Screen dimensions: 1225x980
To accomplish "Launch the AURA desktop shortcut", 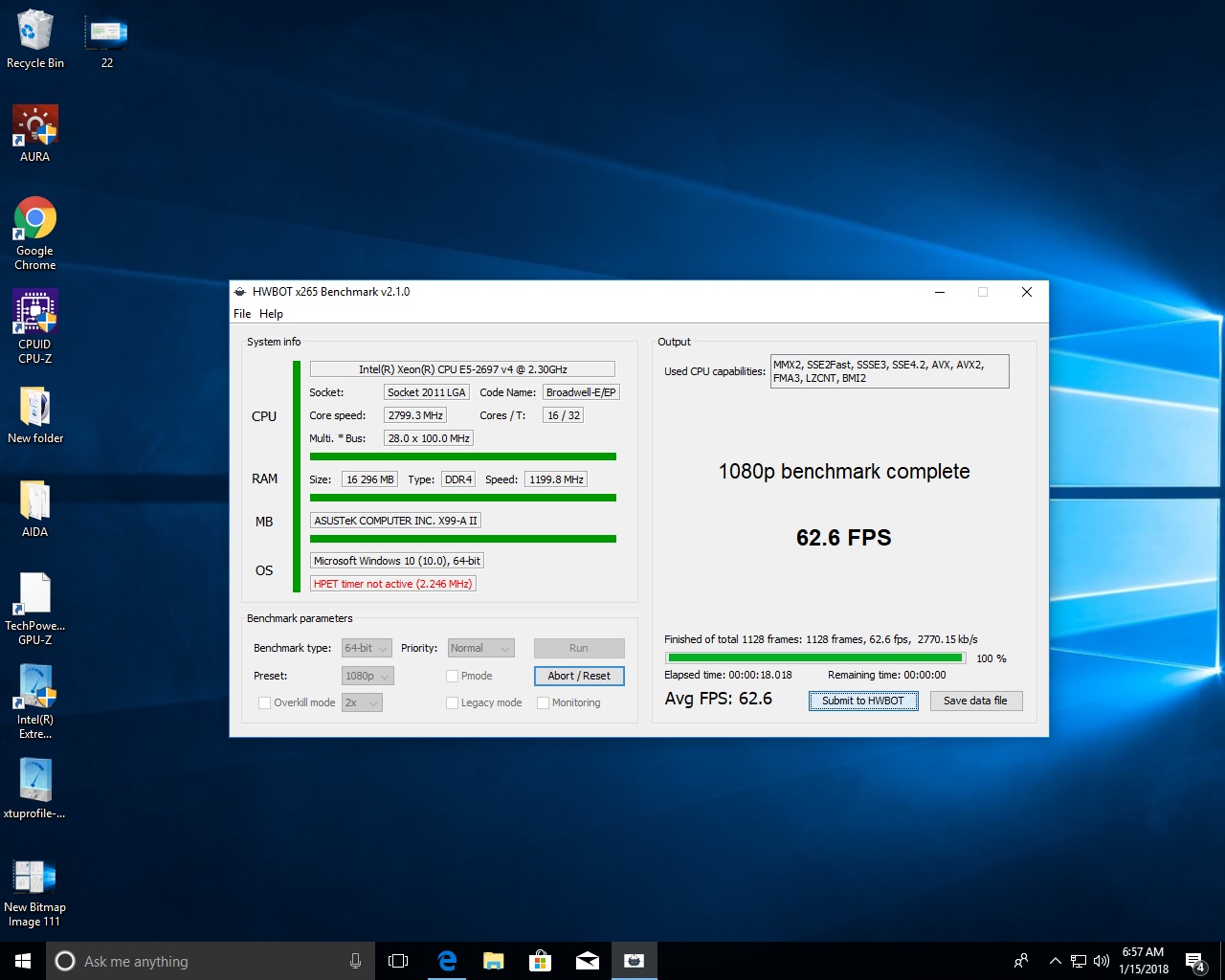I will 35,134.
